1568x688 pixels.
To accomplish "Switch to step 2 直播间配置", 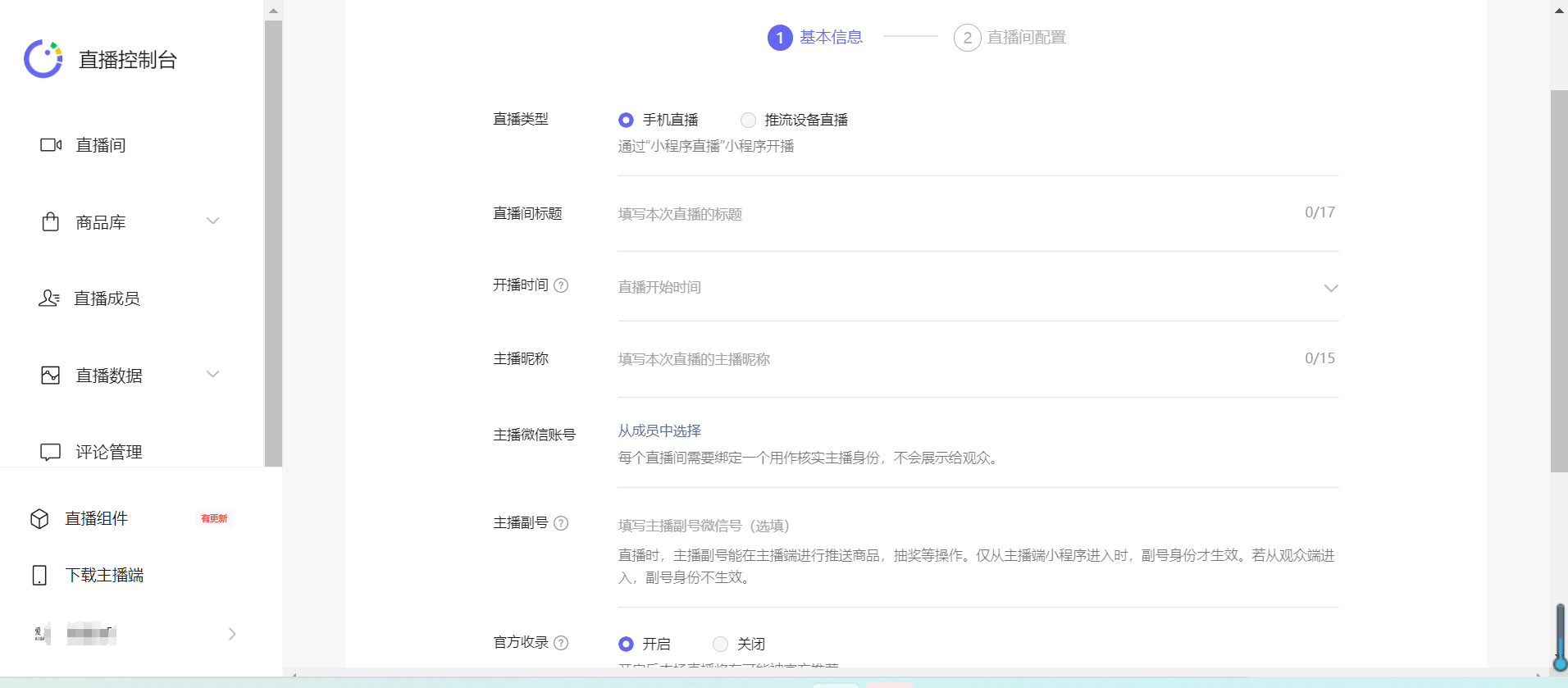I will 1010,38.
